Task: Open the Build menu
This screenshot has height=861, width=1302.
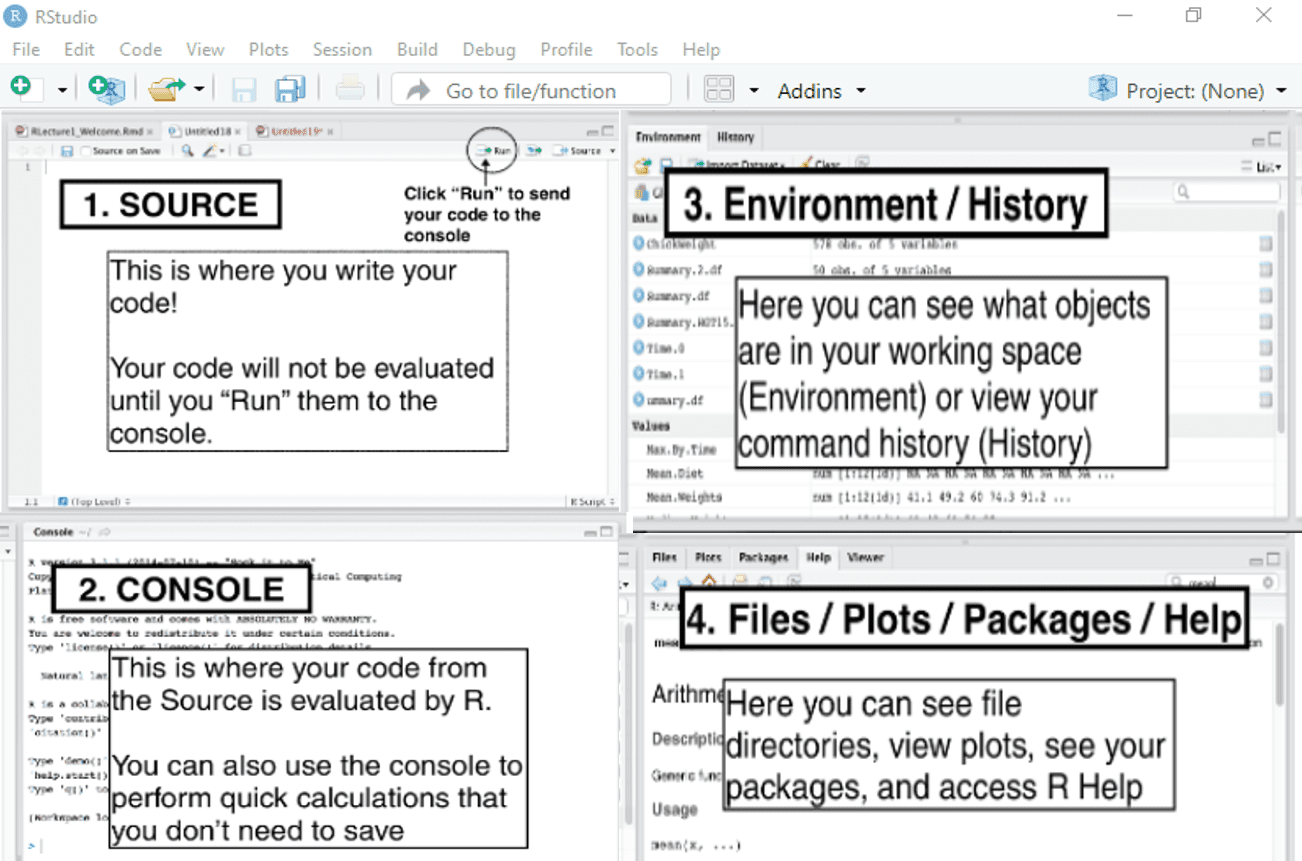Action: click(417, 49)
